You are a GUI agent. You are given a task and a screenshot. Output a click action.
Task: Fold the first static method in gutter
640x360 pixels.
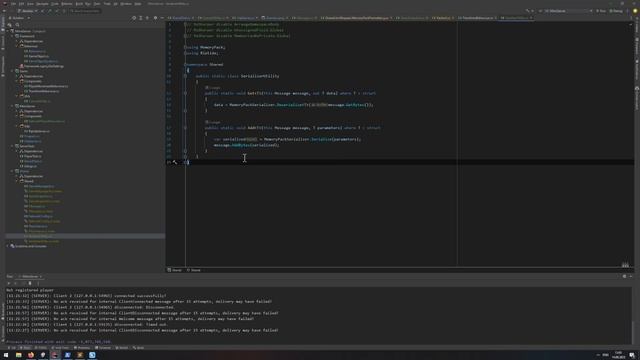point(185,93)
